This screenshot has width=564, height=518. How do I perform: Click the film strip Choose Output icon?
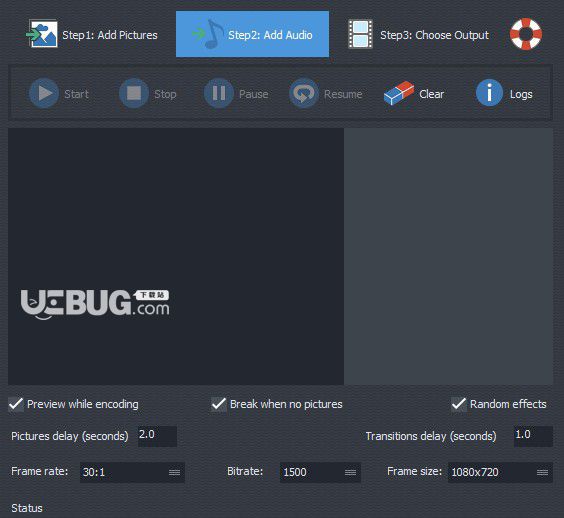(x=360, y=34)
